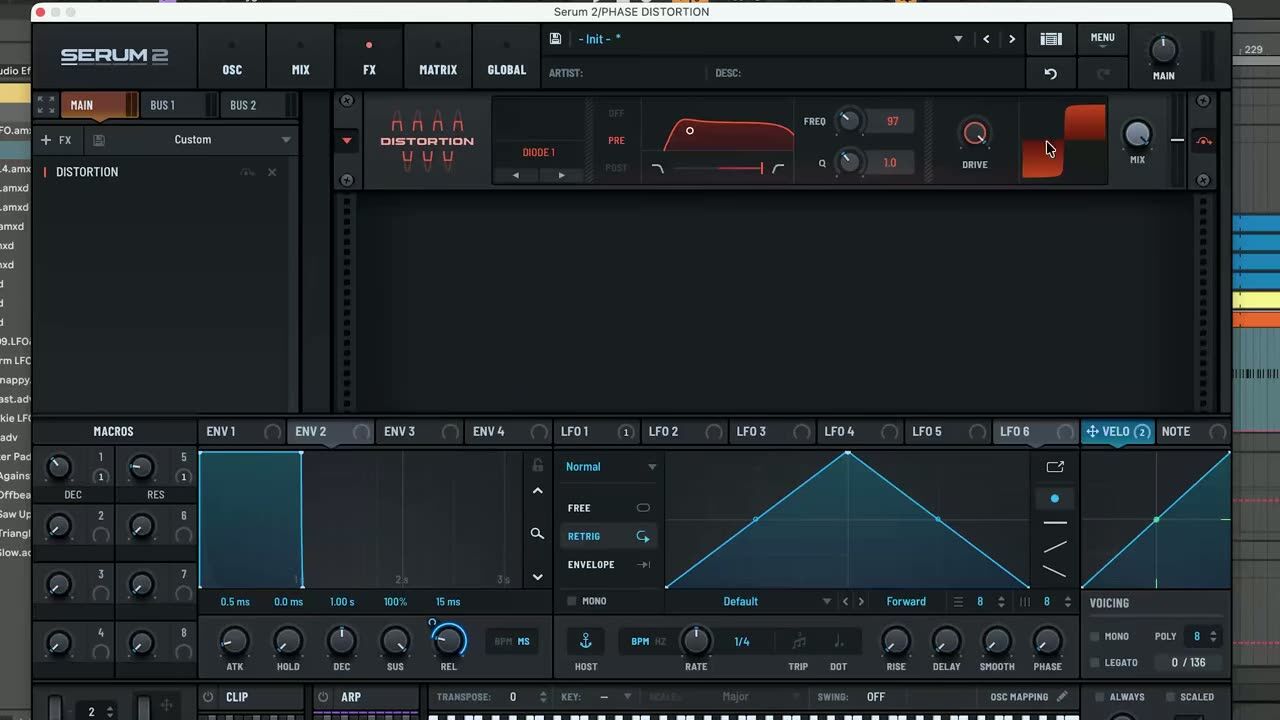The height and width of the screenshot is (720, 1280).
Task: Add a new effect with + FX
Action: (x=56, y=140)
